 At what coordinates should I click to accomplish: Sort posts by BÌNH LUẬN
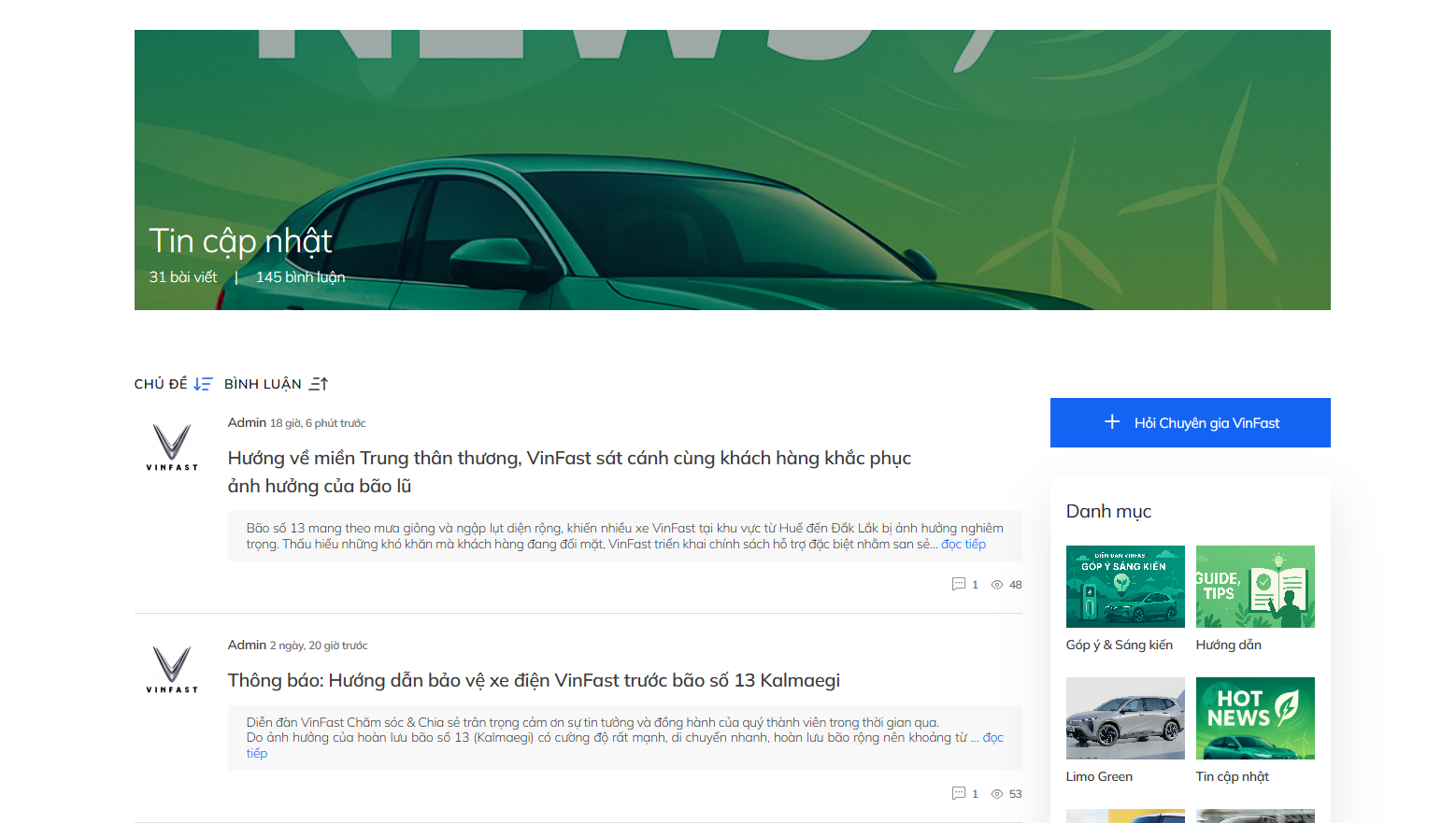pos(263,384)
